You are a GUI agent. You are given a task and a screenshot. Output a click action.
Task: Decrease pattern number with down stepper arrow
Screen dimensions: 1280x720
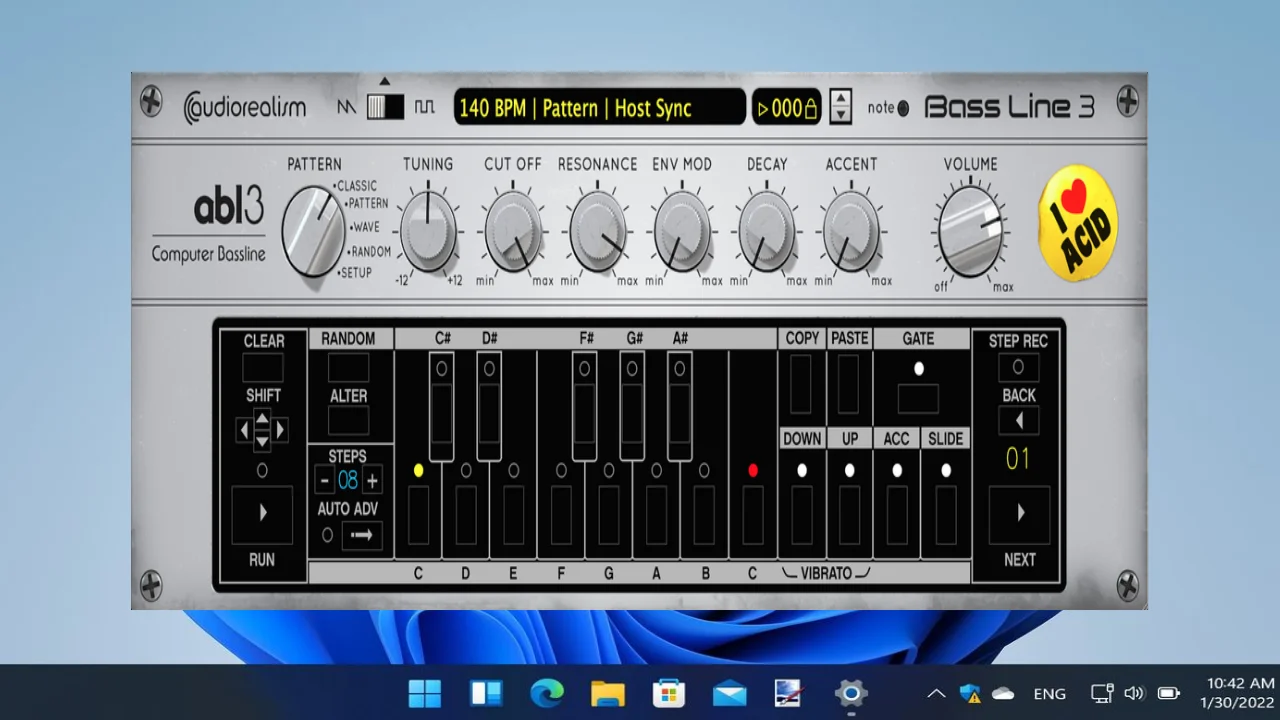point(841,115)
